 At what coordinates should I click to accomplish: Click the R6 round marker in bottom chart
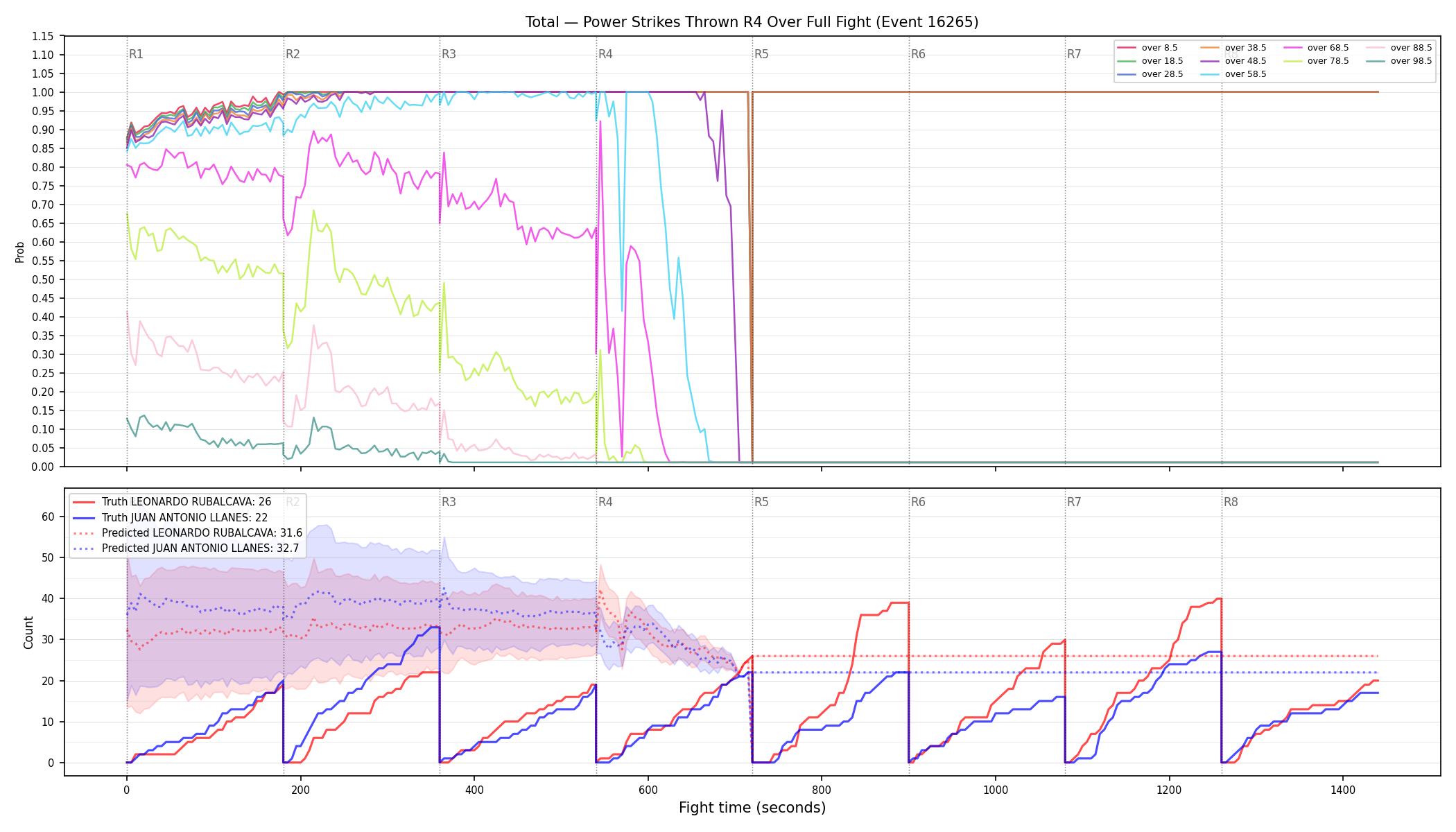point(918,502)
